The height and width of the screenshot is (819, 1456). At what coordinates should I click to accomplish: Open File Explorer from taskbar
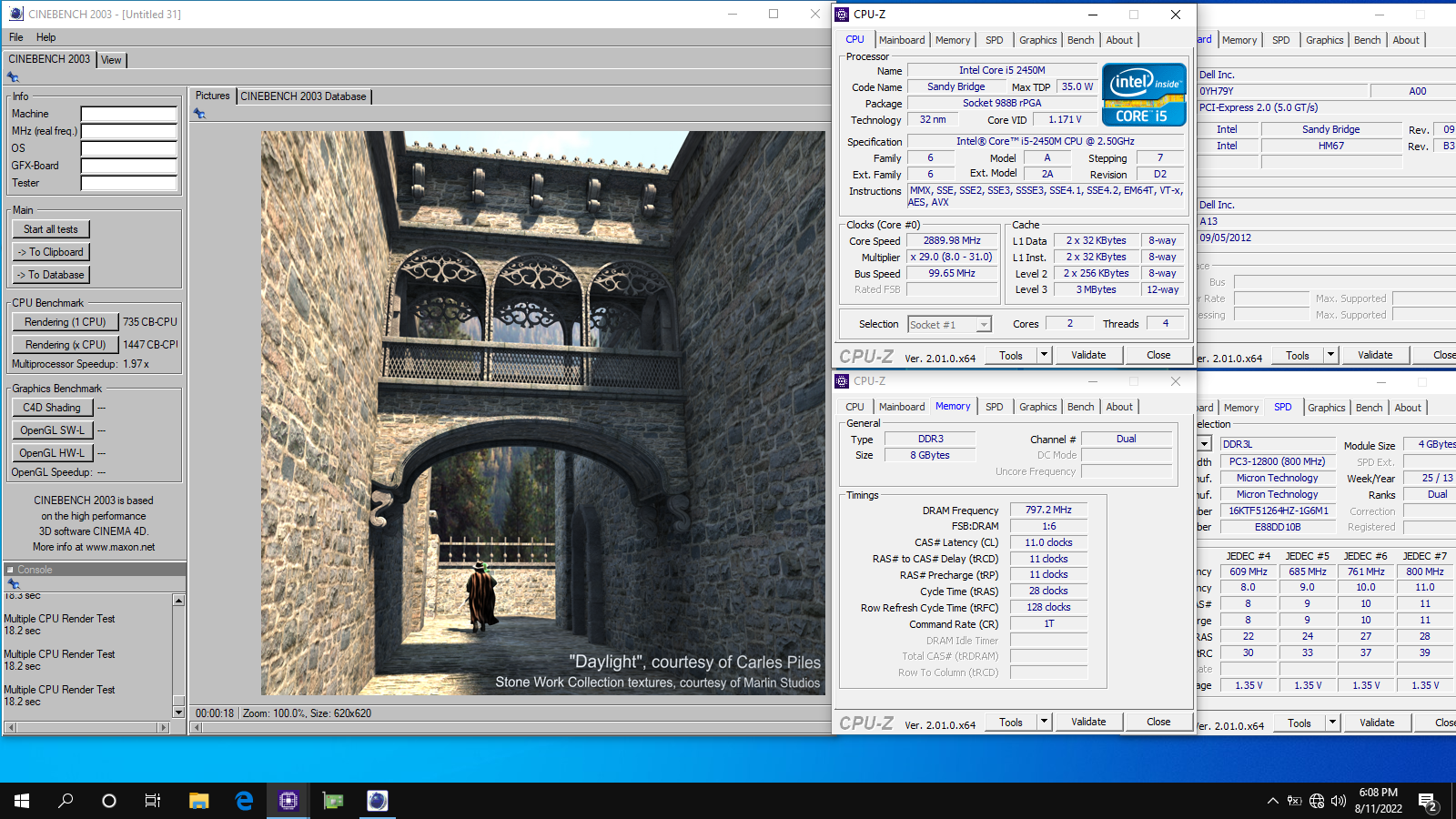click(198, 801)
